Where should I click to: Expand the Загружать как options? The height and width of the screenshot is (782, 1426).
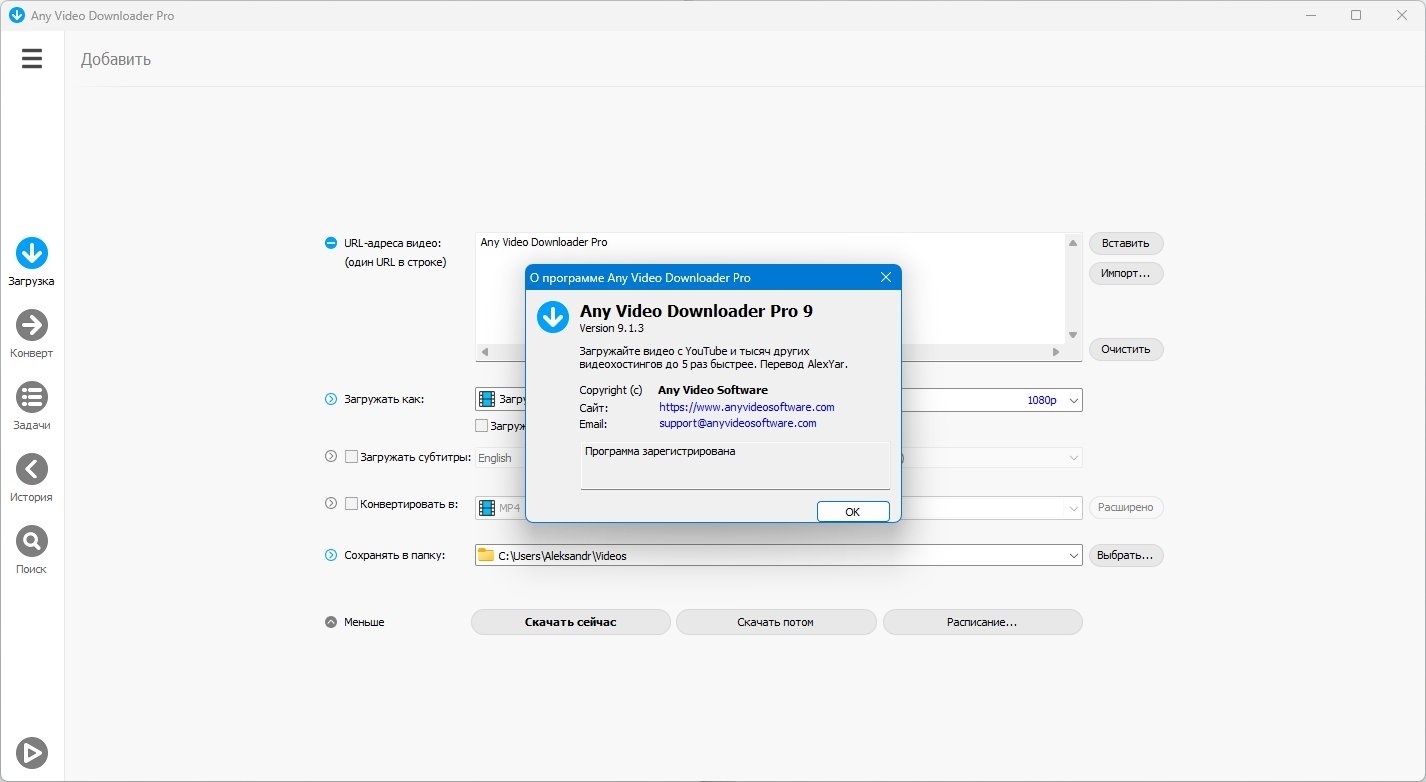331,400
